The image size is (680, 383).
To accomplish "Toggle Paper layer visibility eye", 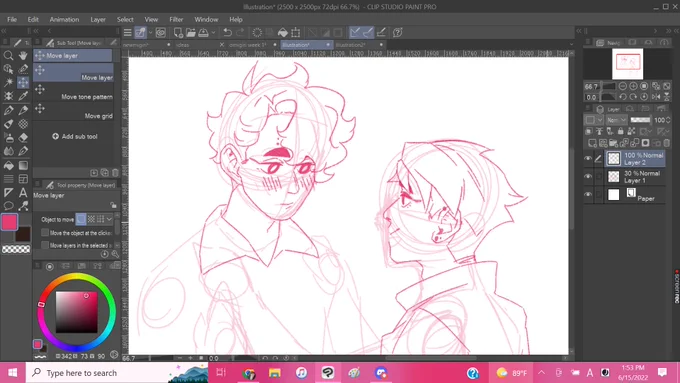I will [x=588, y=194].
